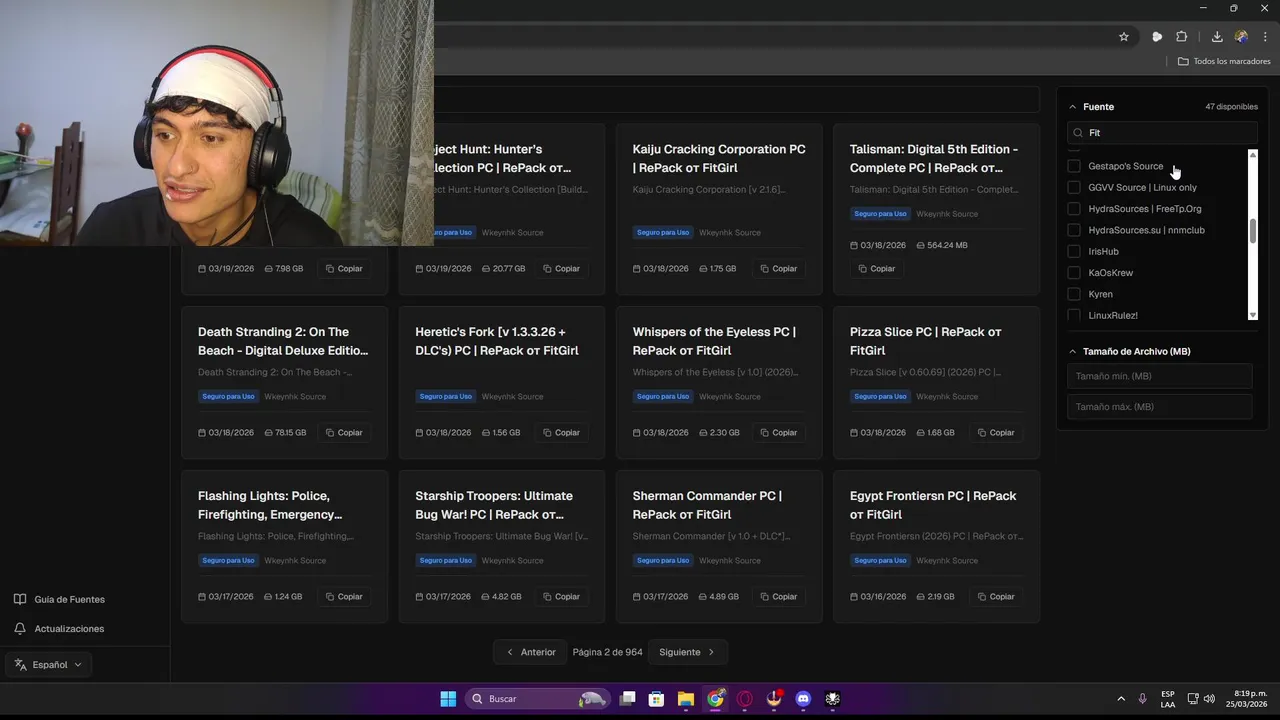Click the extension icon left of the puzzle icon
The height and width of the screenshot is (720, 1280).
pos(1157,37)
